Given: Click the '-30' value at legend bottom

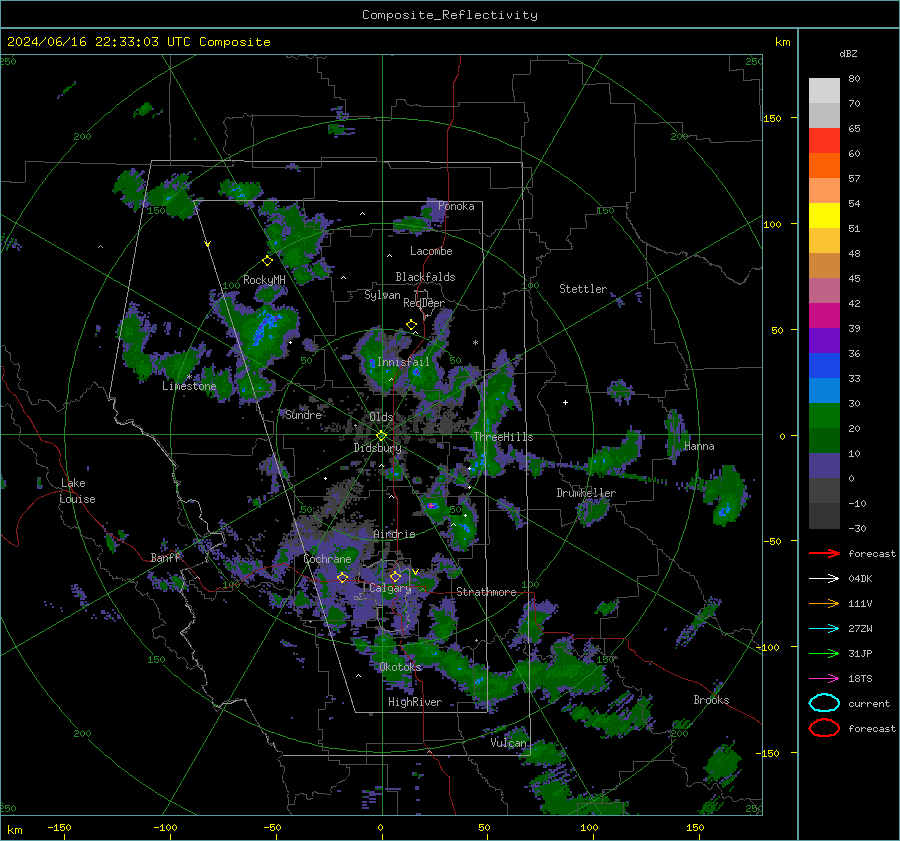Looking at the screenshot, I should coord(857,528).
